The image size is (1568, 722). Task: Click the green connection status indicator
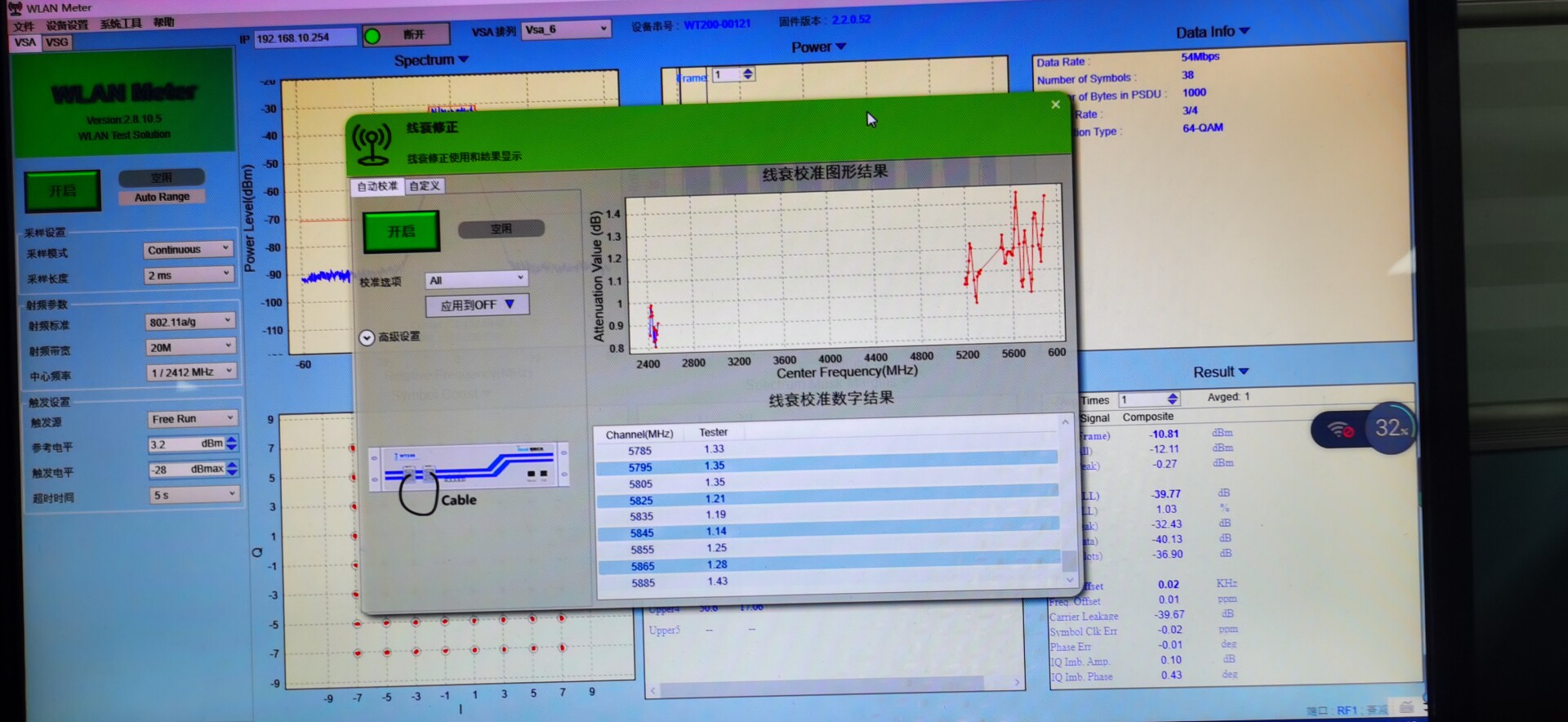click(x=372, y=36)
